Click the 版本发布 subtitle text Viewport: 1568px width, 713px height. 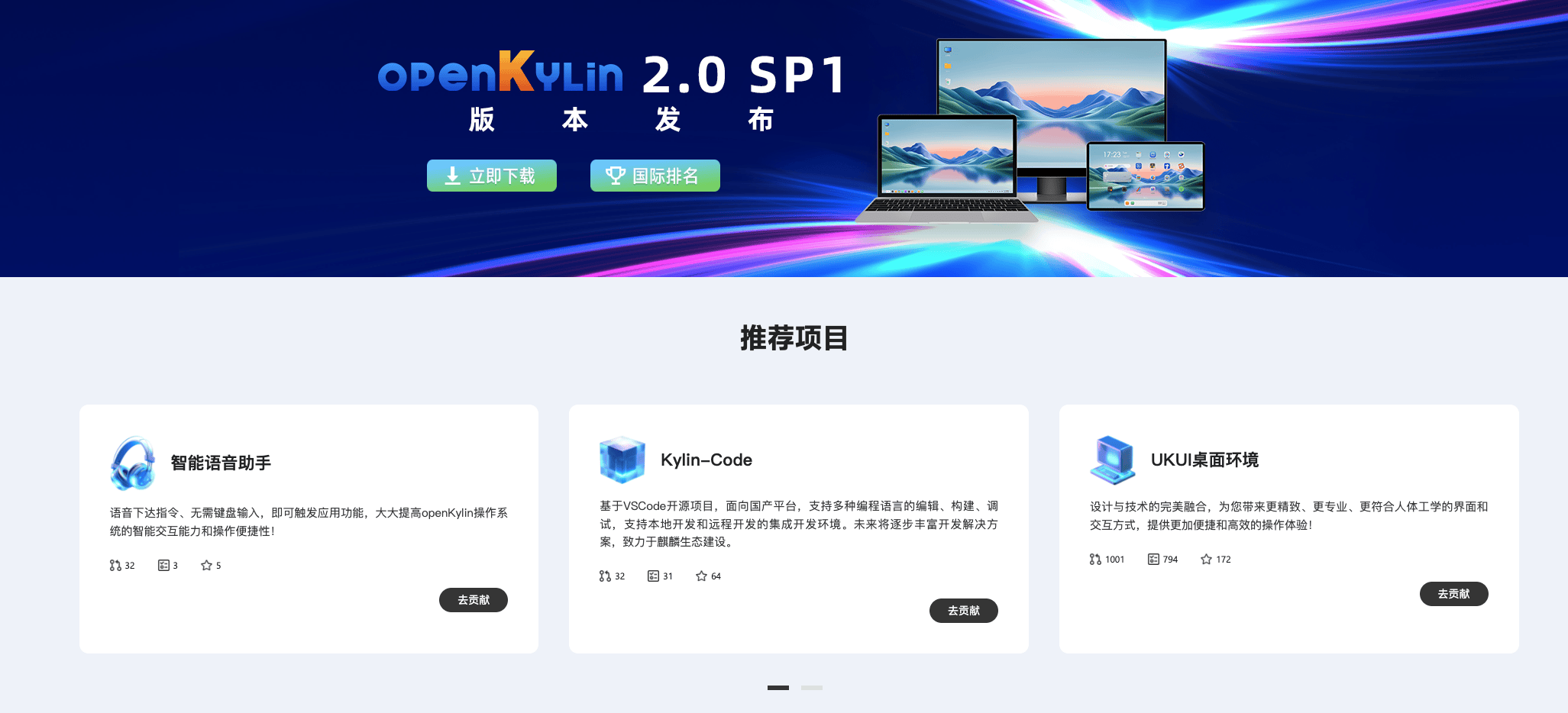coord(622,120)
